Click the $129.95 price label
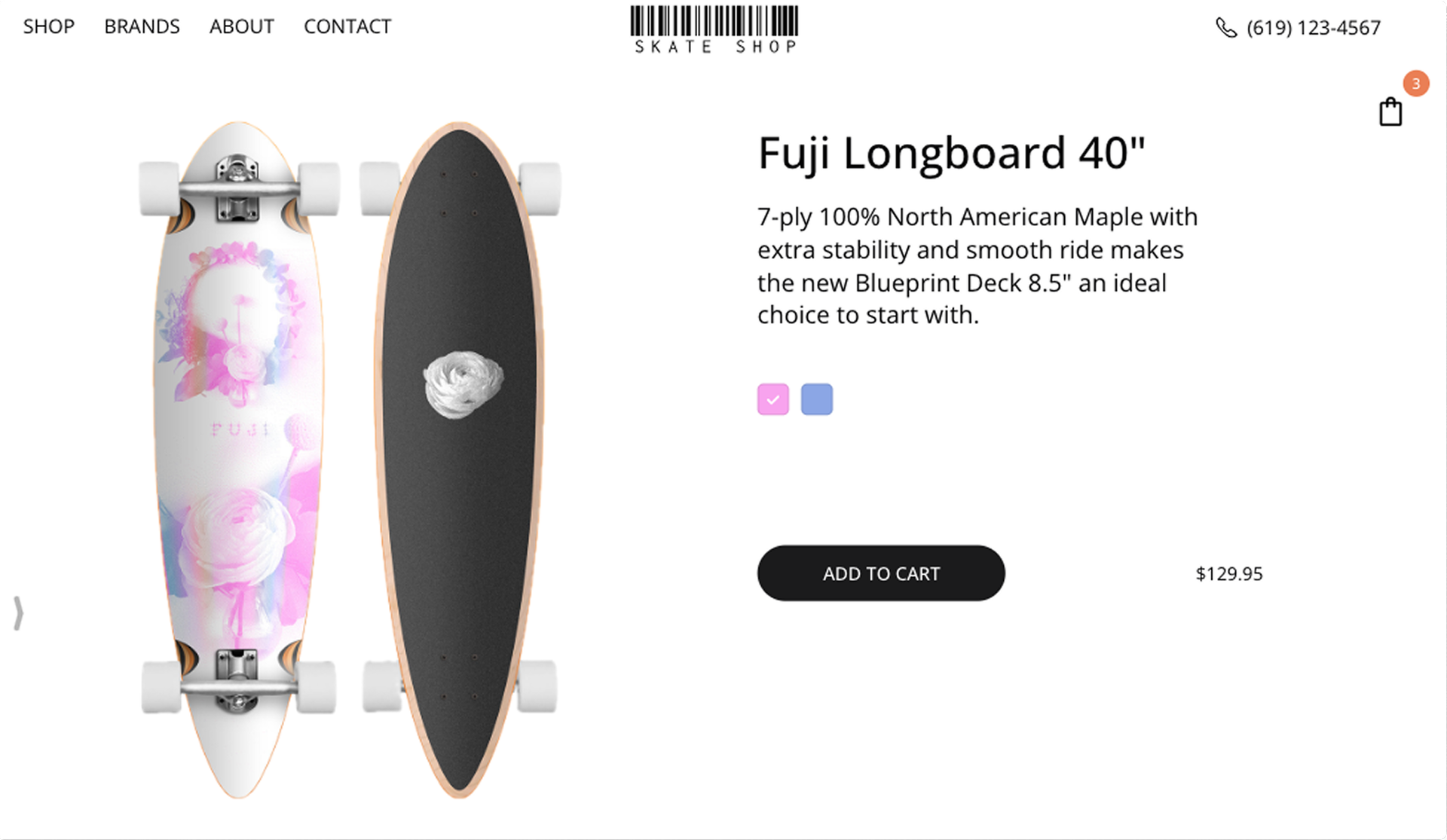 click(x=1228, y=574)
